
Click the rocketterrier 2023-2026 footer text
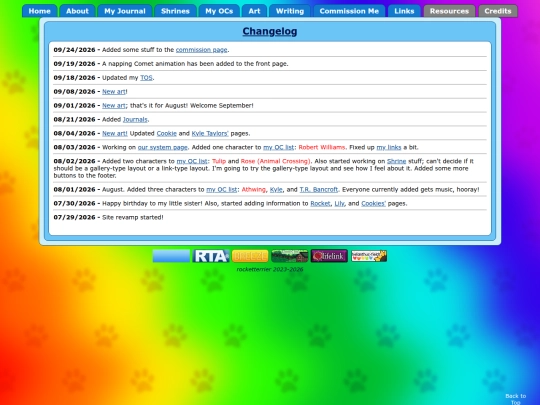coord(270,269)
